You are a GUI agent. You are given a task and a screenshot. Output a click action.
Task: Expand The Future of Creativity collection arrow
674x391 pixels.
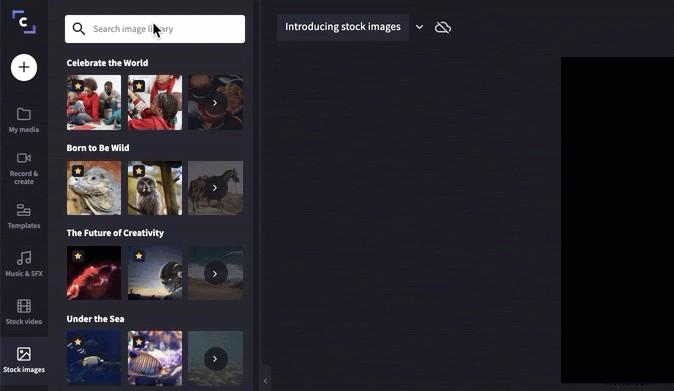click(x=215, y=273)
